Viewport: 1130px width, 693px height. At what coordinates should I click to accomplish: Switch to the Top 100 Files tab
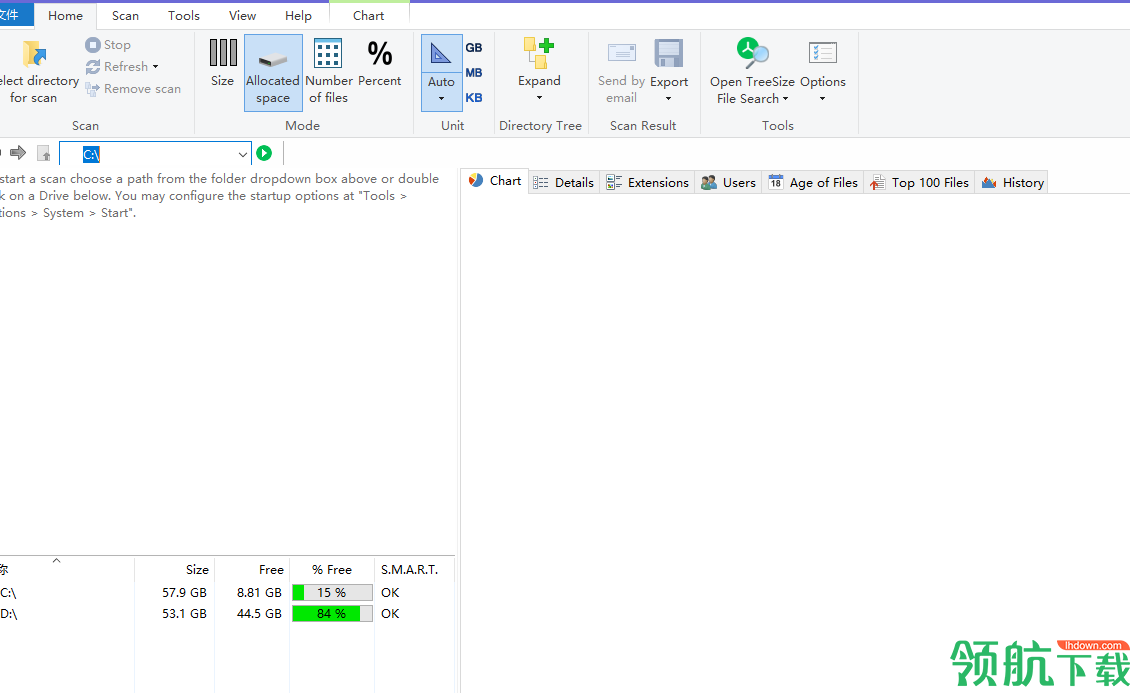pos(919,182)
